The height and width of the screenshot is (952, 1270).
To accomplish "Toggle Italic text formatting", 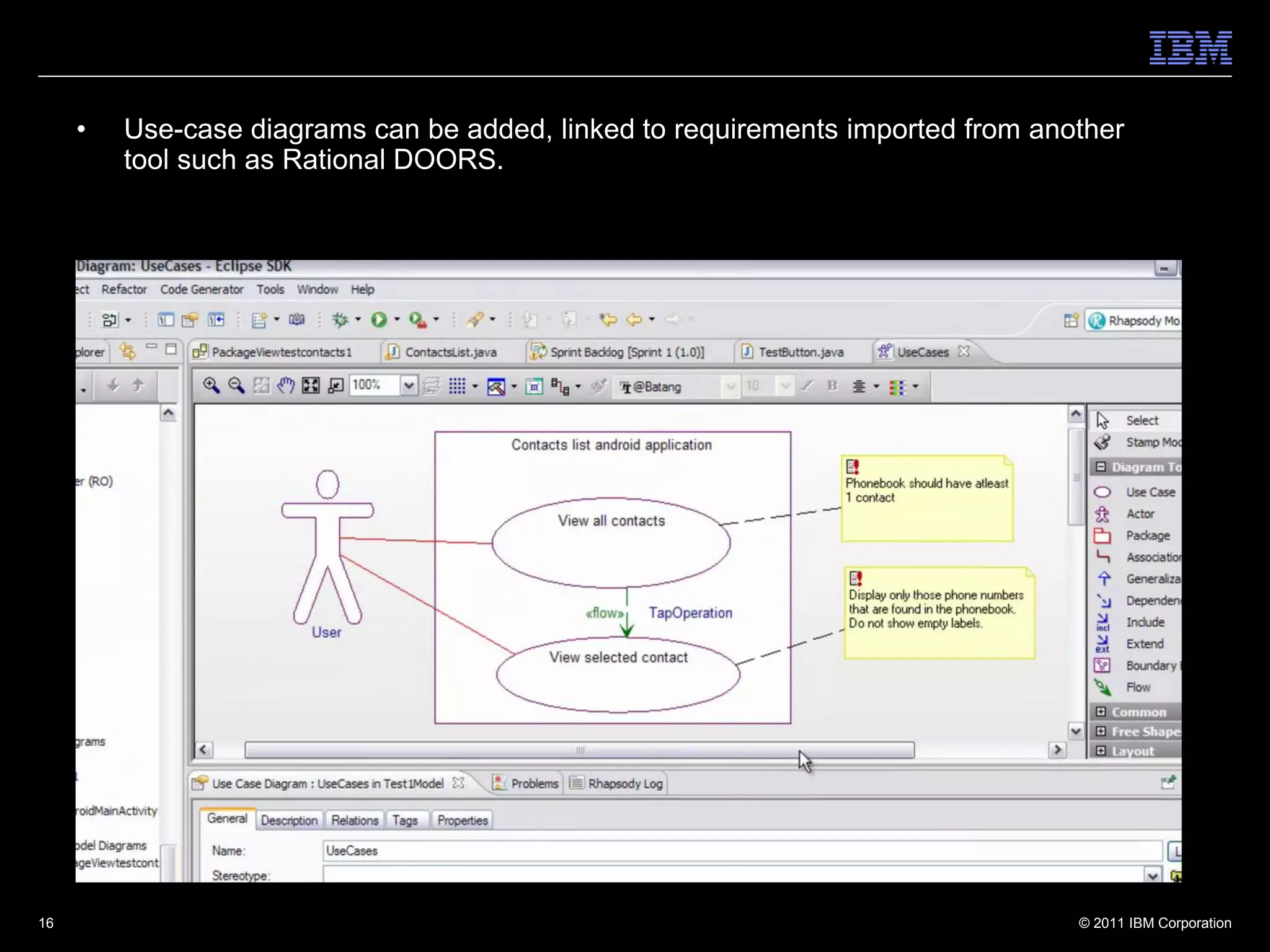I will [807, 386].
